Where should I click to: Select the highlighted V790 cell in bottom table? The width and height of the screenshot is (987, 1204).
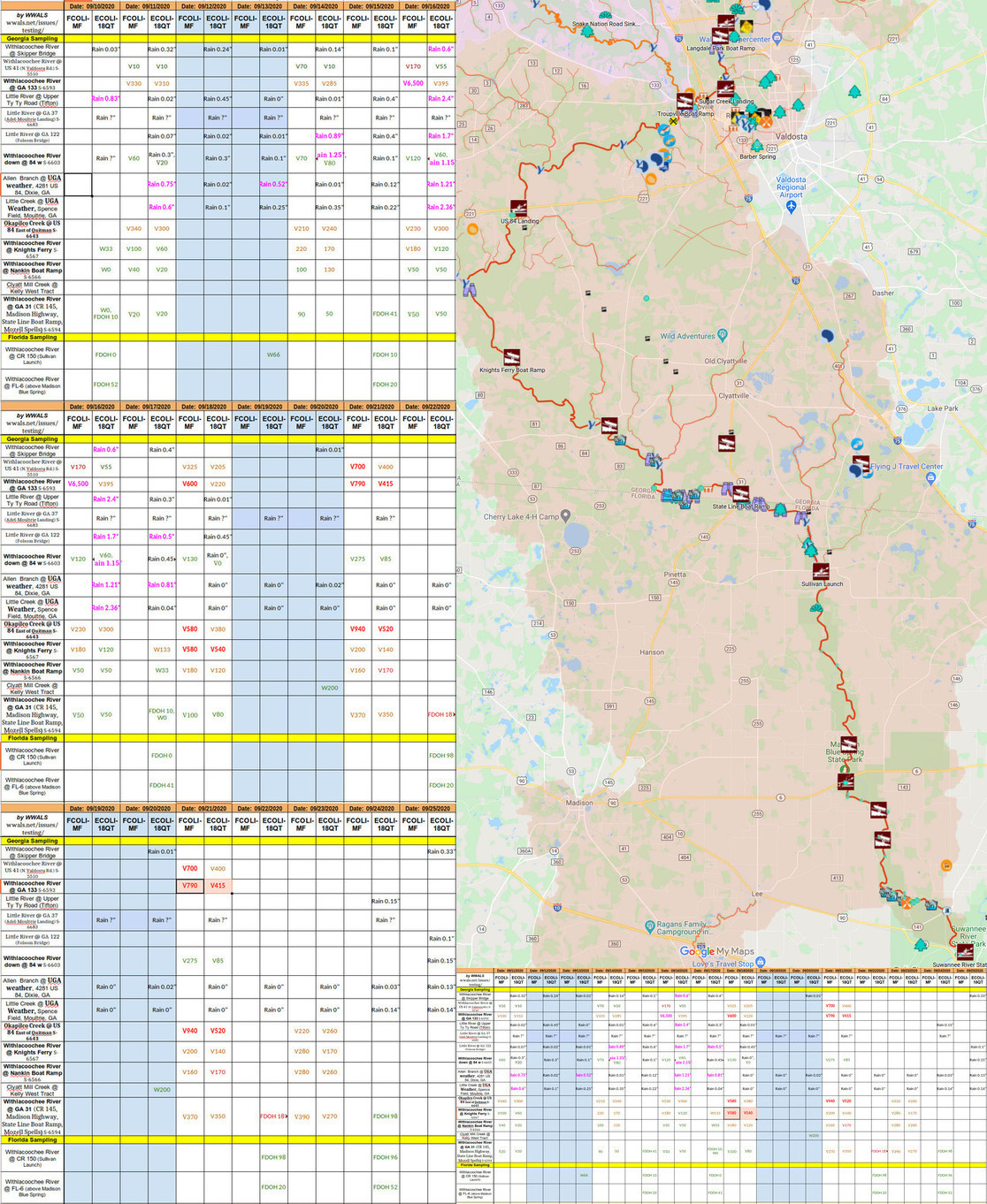pos(189,885)
